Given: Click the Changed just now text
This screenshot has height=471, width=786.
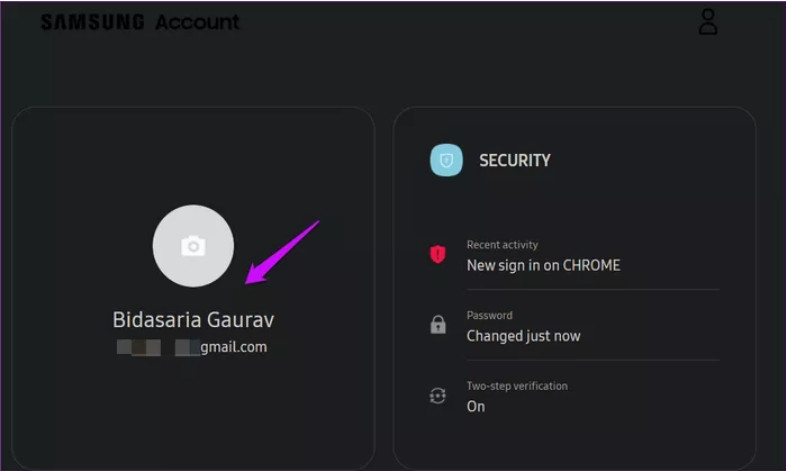Looking at the screenshot, I should pyautogui.click(x=523, y=336).
